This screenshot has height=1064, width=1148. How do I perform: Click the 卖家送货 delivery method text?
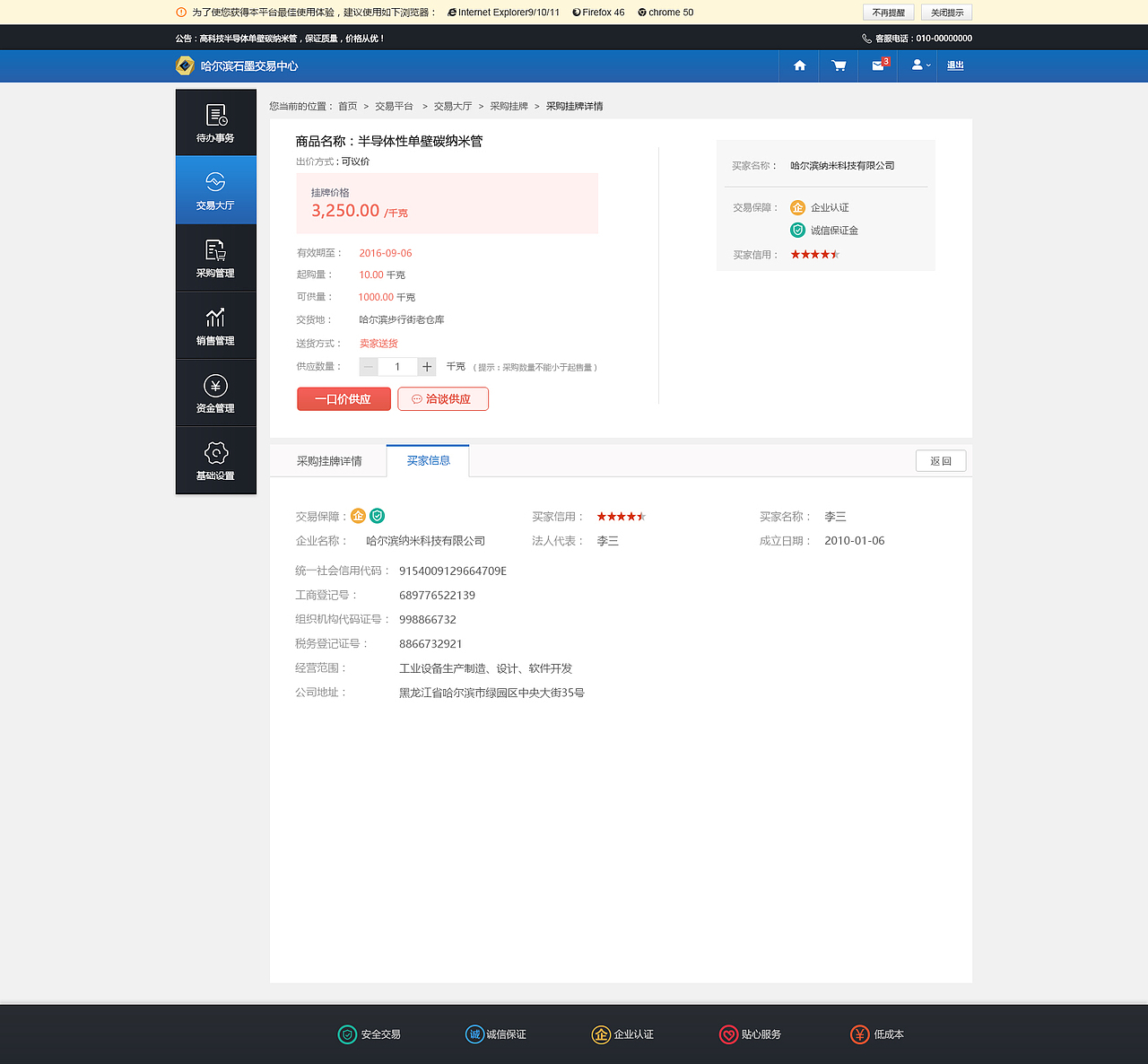pos(378,344)
